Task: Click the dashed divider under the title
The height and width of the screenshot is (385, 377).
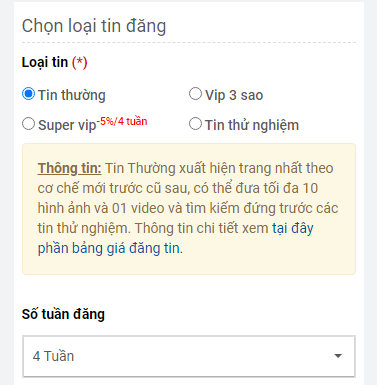Action: 189,43
